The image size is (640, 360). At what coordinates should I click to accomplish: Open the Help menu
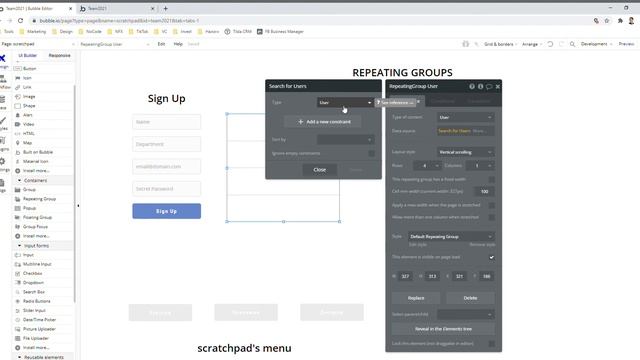[x=178, y=44]
